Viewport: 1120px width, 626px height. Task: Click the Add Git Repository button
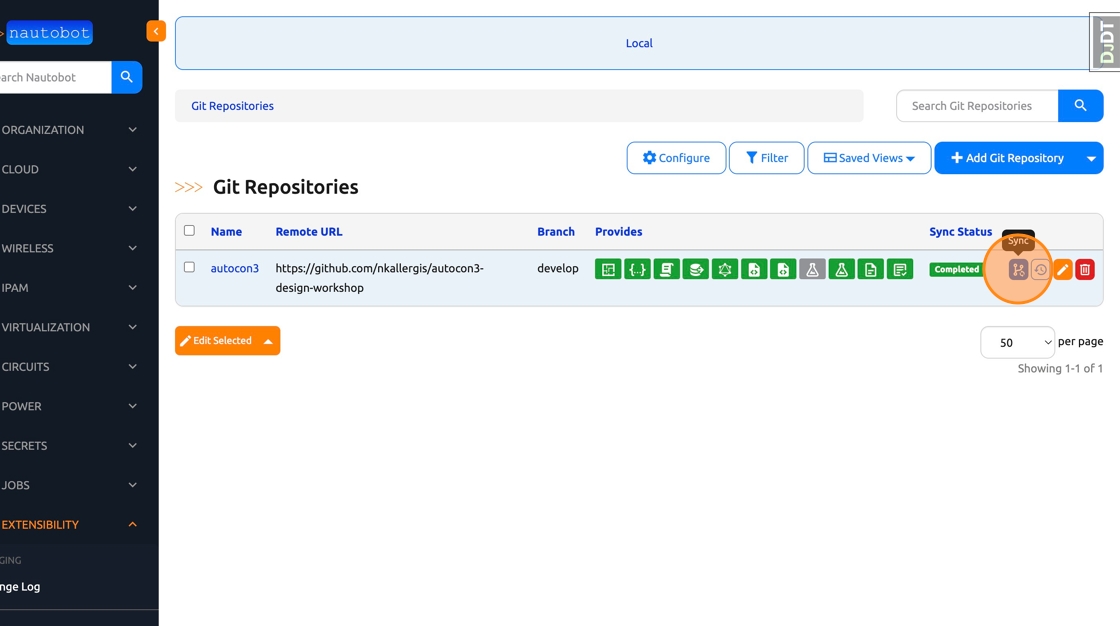pos(1007,158)
